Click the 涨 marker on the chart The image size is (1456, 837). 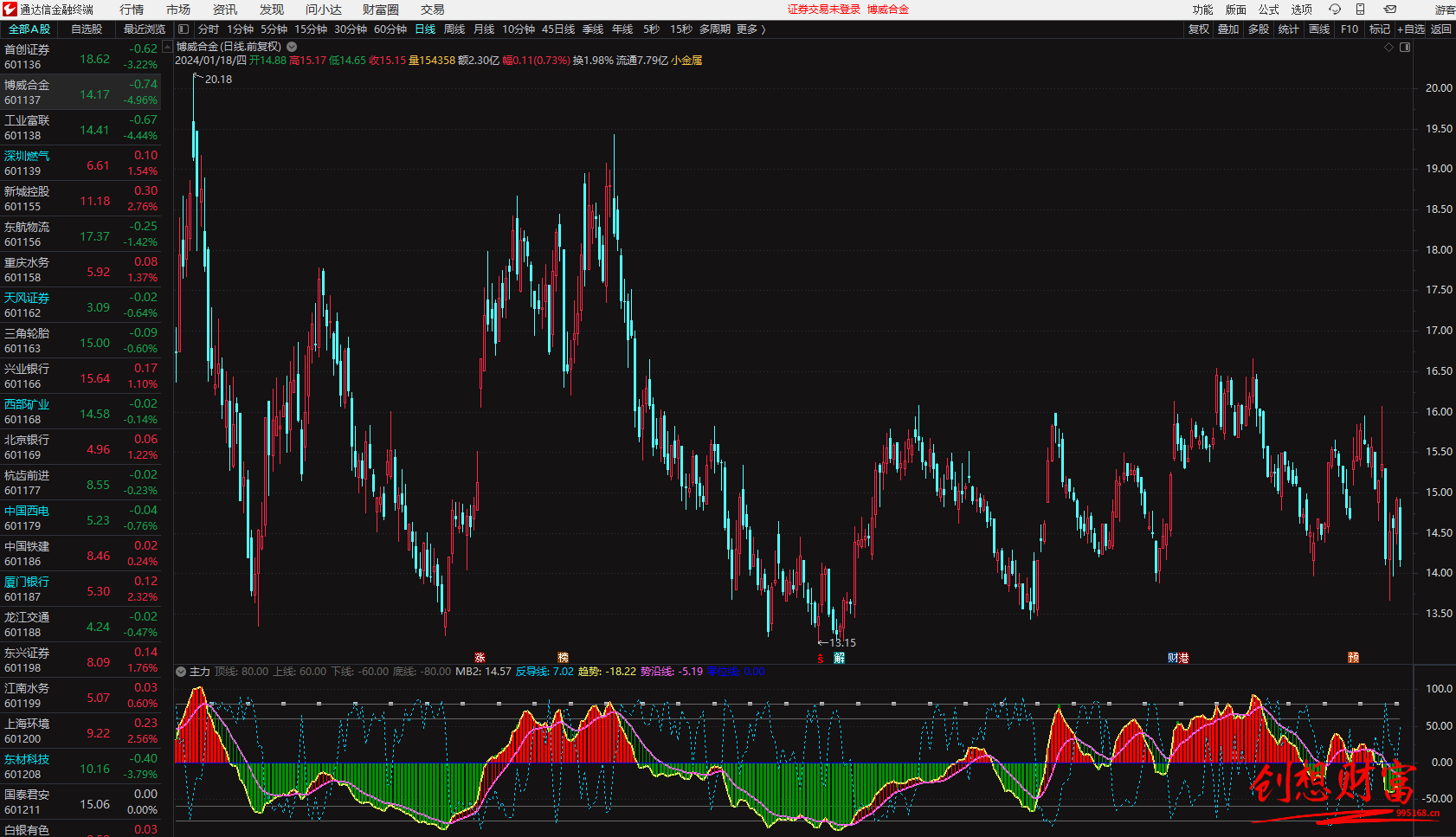(480, 658)
